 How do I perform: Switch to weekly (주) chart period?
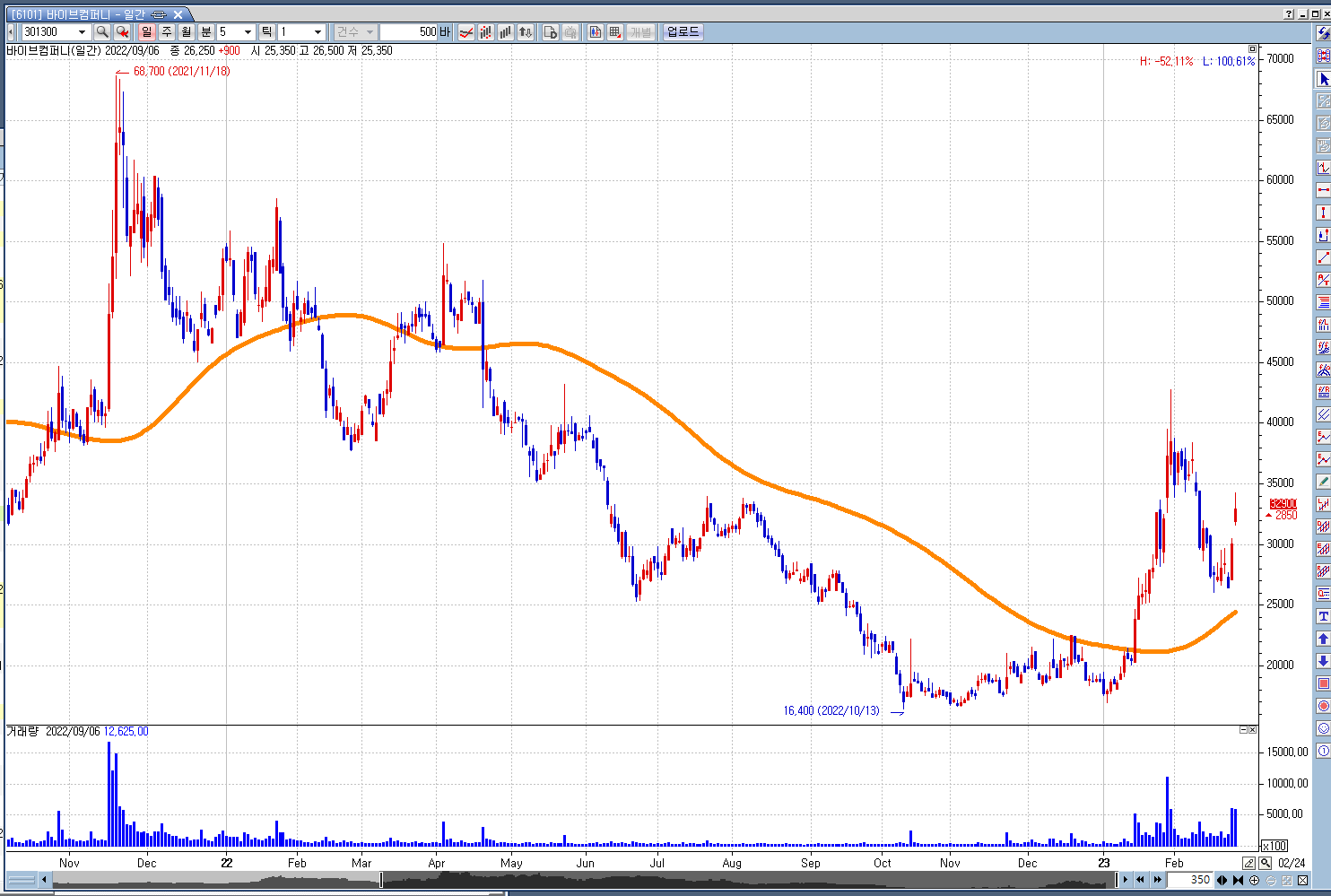[x=167, y=32]
